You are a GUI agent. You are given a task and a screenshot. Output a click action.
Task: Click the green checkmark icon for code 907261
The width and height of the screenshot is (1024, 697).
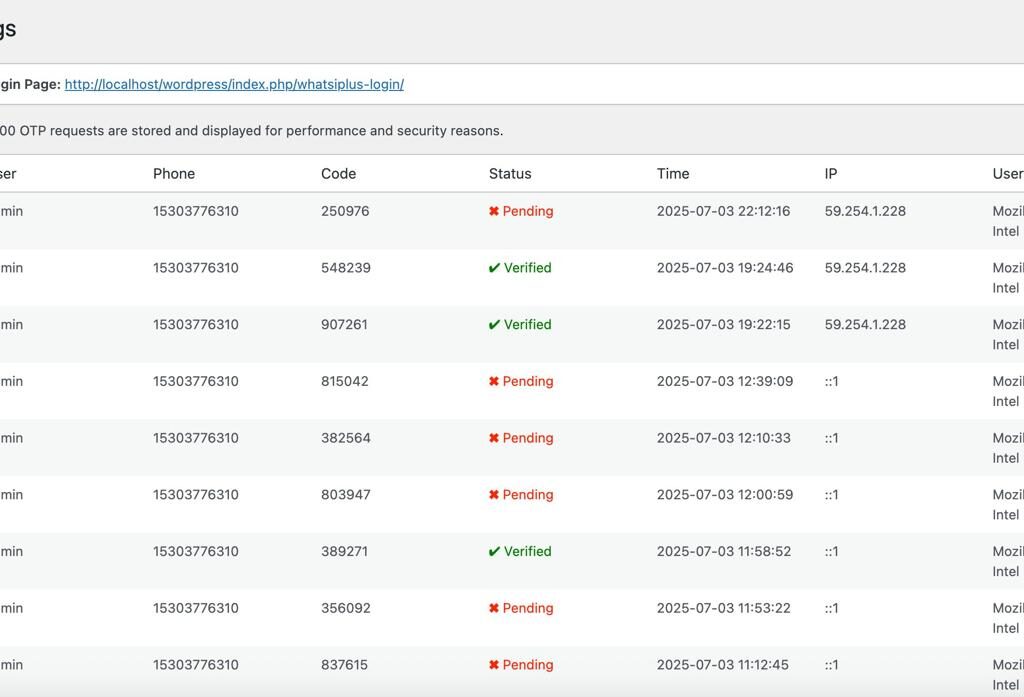(494, 325)
